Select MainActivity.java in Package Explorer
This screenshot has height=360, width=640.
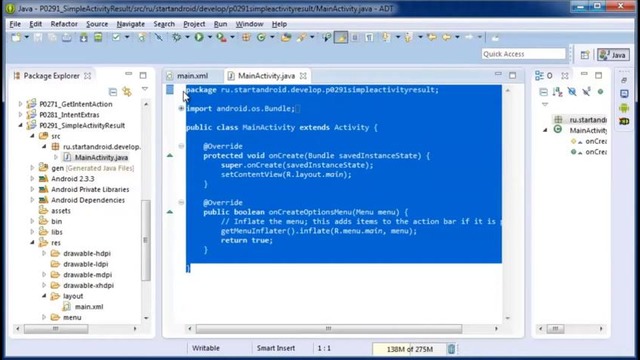tap(101, 157)
